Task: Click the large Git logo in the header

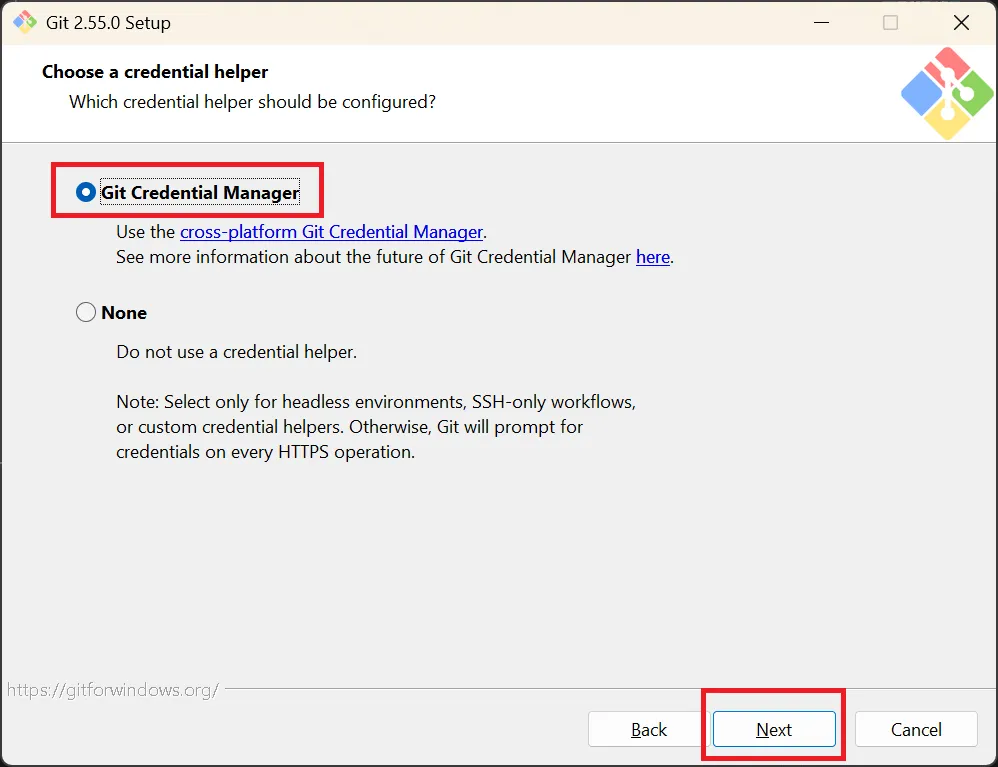Action: [x=947, y=93]
